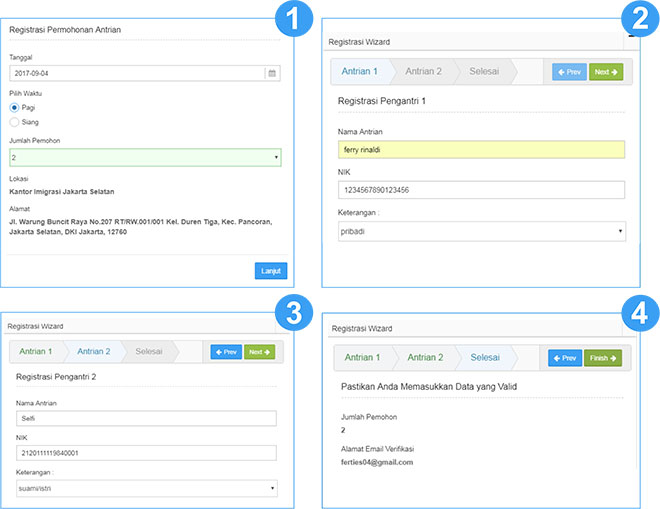This screenshot has height=509, width=660.
Task: Select the Pagi radio button
Action: 14,107
